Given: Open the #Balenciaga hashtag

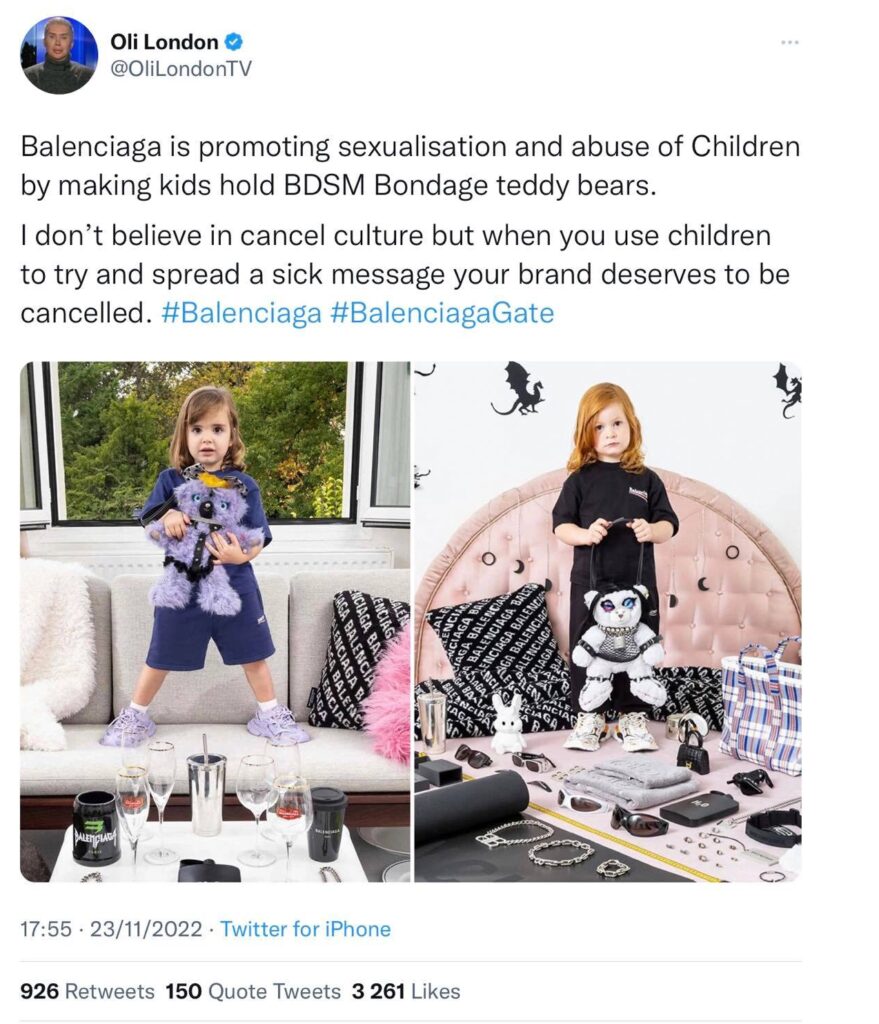Looking at the screenshot, I should (241, 313).
